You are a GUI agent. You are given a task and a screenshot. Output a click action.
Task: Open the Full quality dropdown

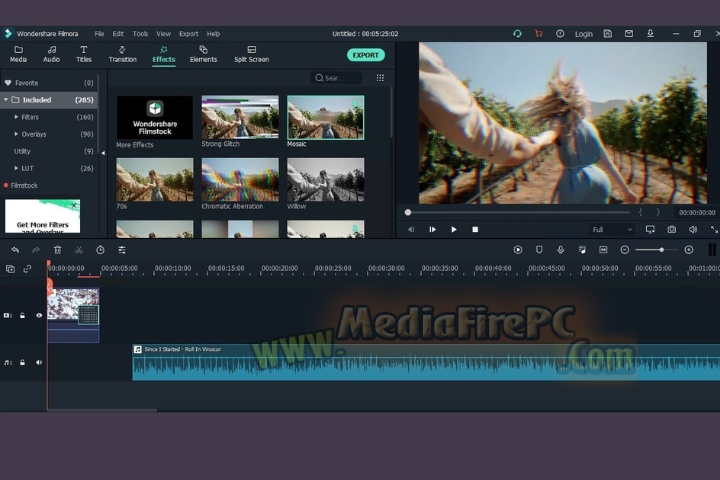click(612, 229)
